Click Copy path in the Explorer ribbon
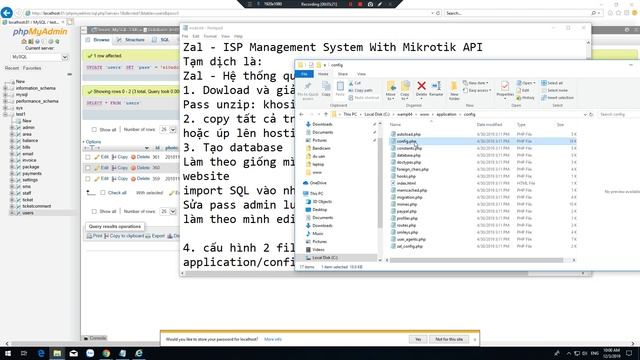This screenshot has width=640, height=360. [x=360, y=90]
